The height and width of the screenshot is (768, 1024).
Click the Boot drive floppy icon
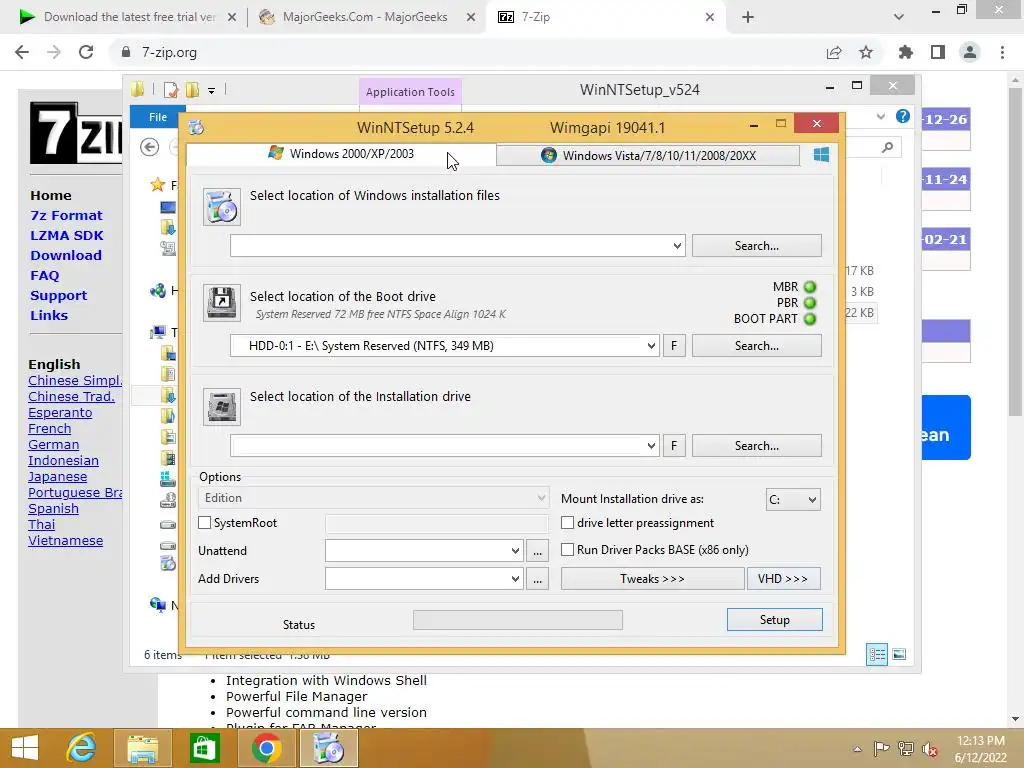(x=221, y=302)
